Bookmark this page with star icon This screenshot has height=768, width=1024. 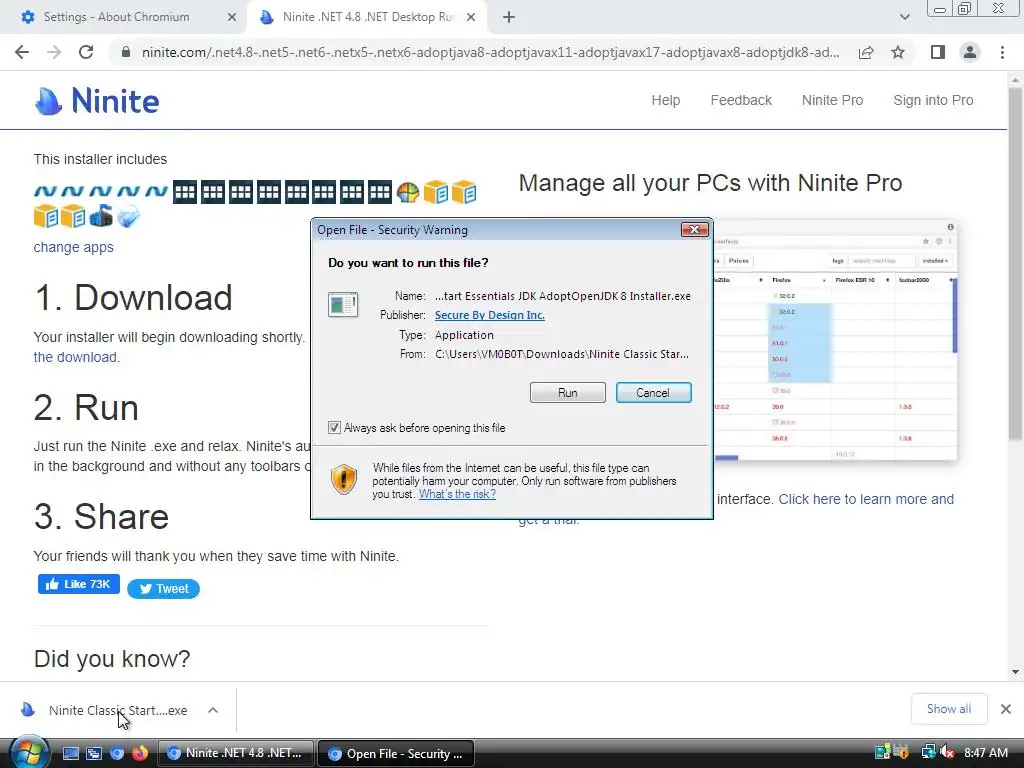tap(898, 52)
